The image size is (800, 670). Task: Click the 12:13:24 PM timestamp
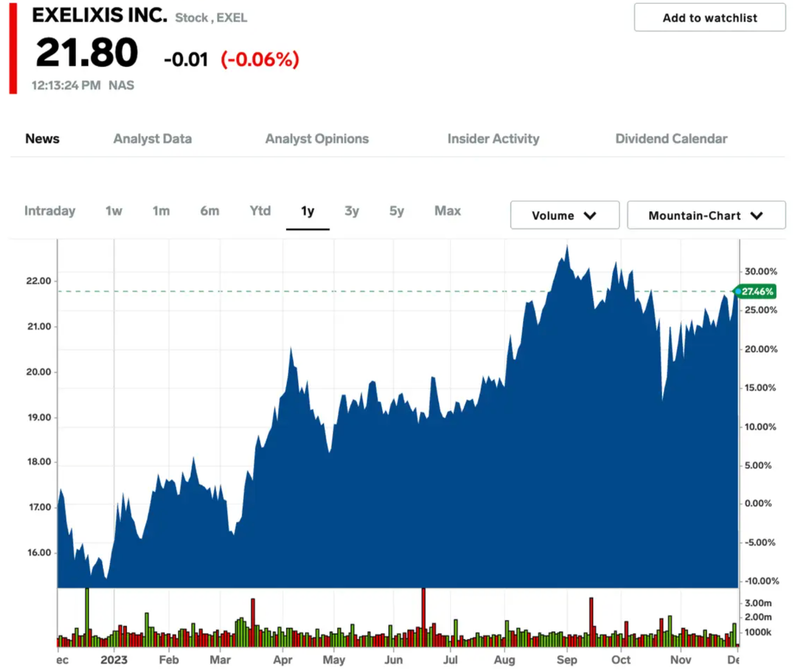click(66, 85)
